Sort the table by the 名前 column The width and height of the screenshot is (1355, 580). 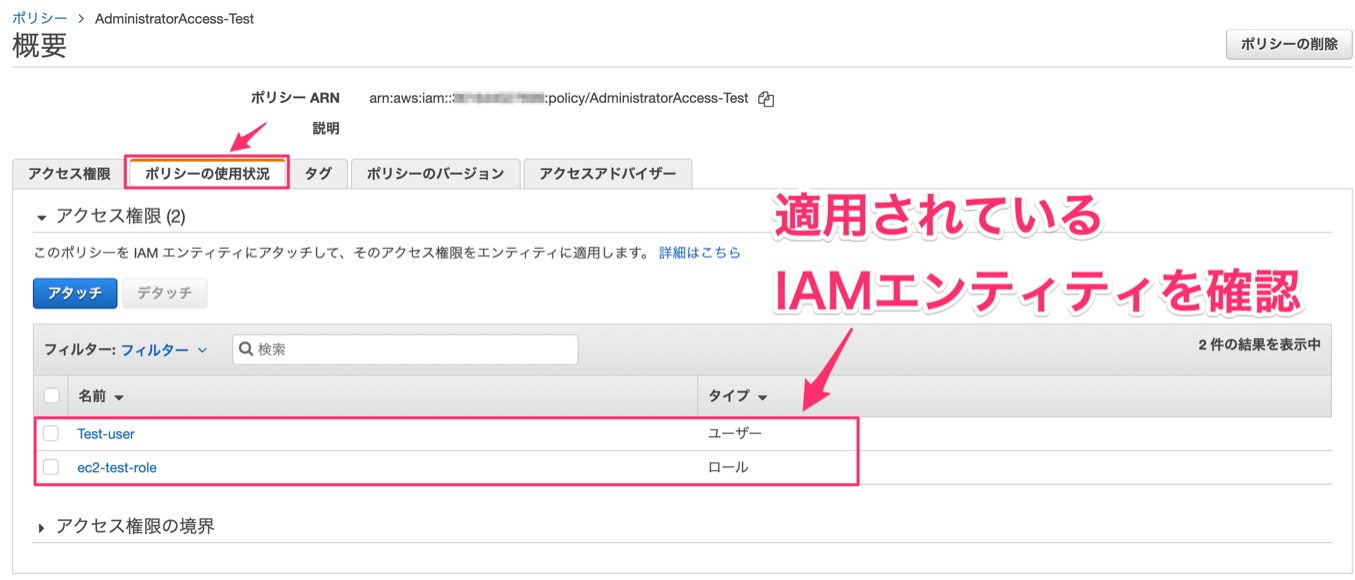point(93,396)
